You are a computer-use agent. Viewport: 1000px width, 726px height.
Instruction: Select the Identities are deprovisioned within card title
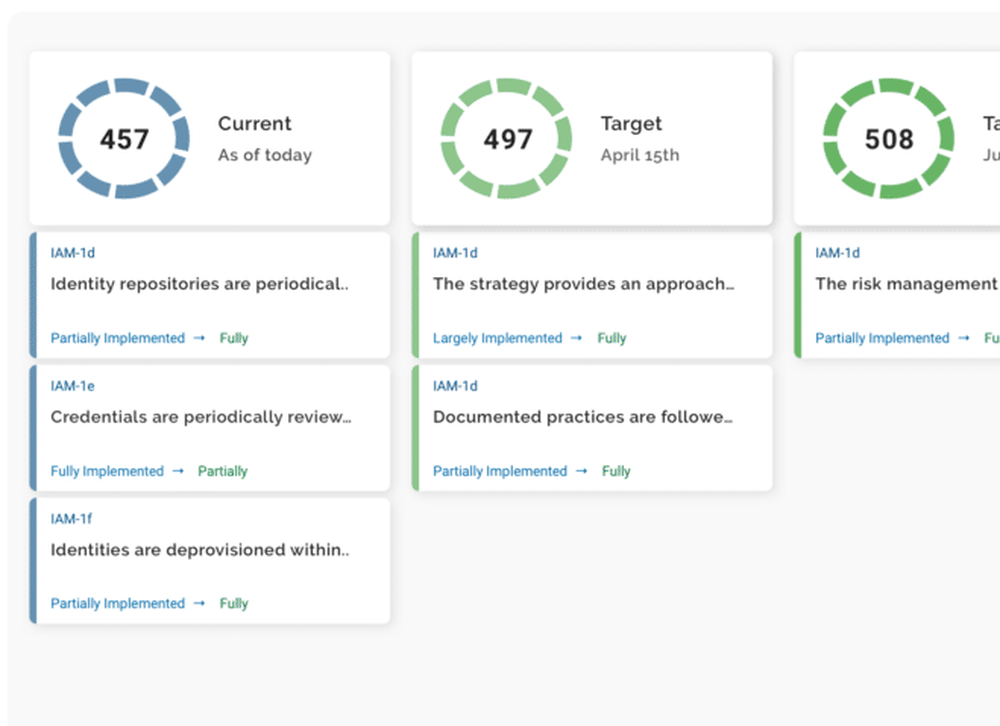[x=200, y=549]
